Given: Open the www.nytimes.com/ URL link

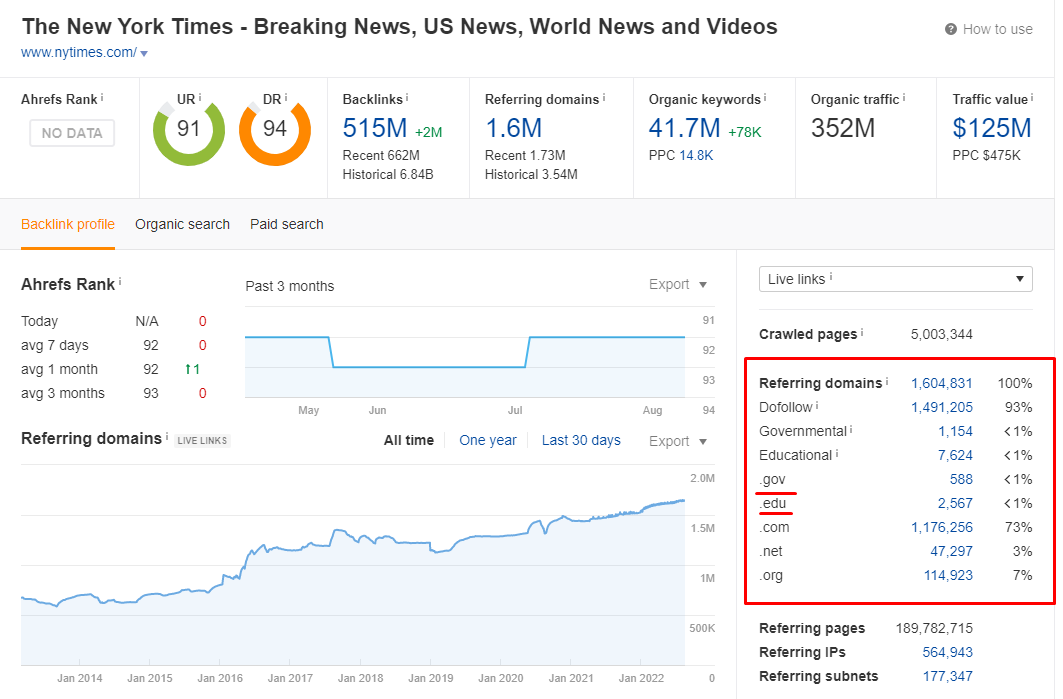Looking at the screenshot, I should (79, 52).
